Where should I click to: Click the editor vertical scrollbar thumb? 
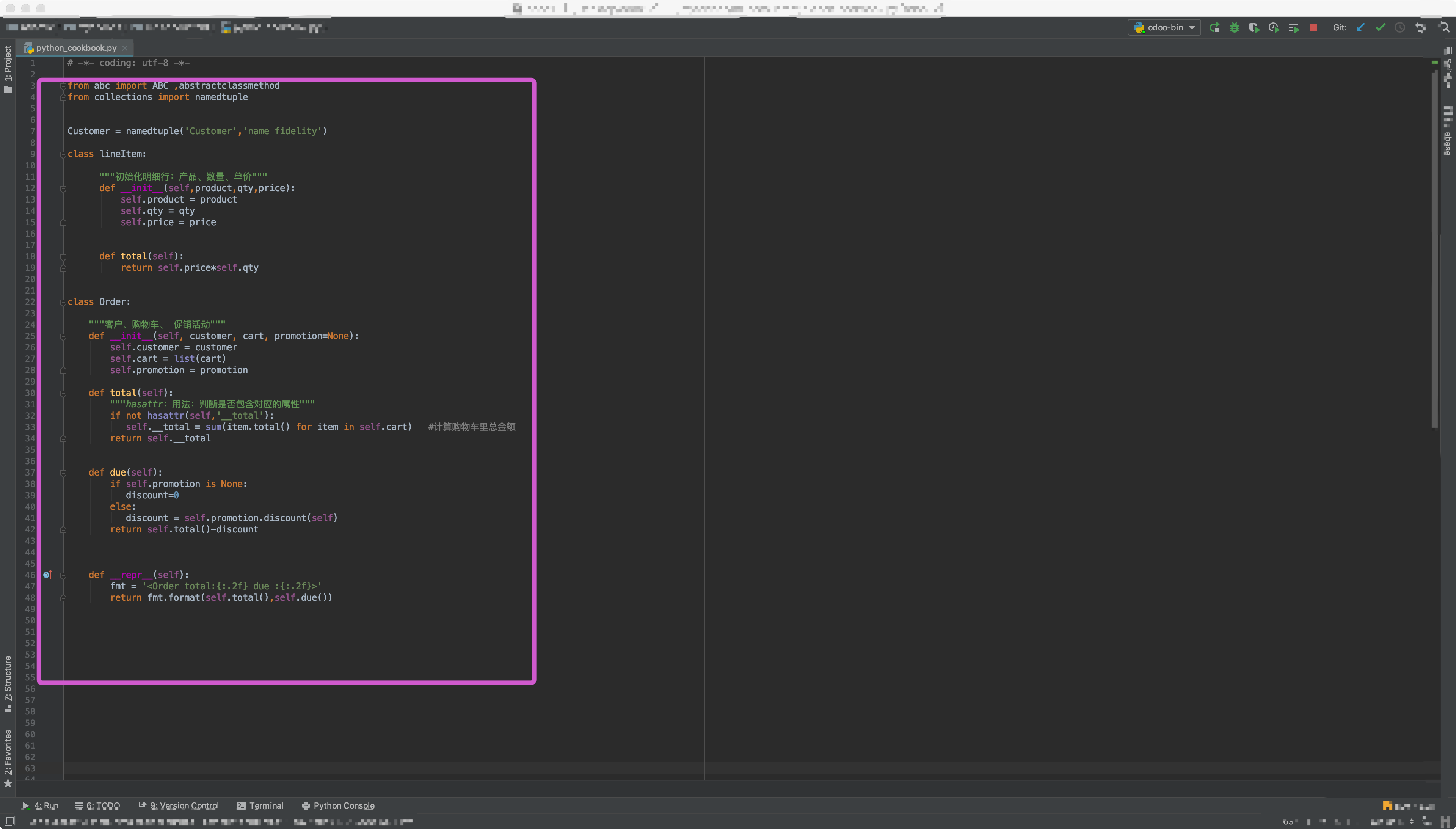click(1434, 251)
